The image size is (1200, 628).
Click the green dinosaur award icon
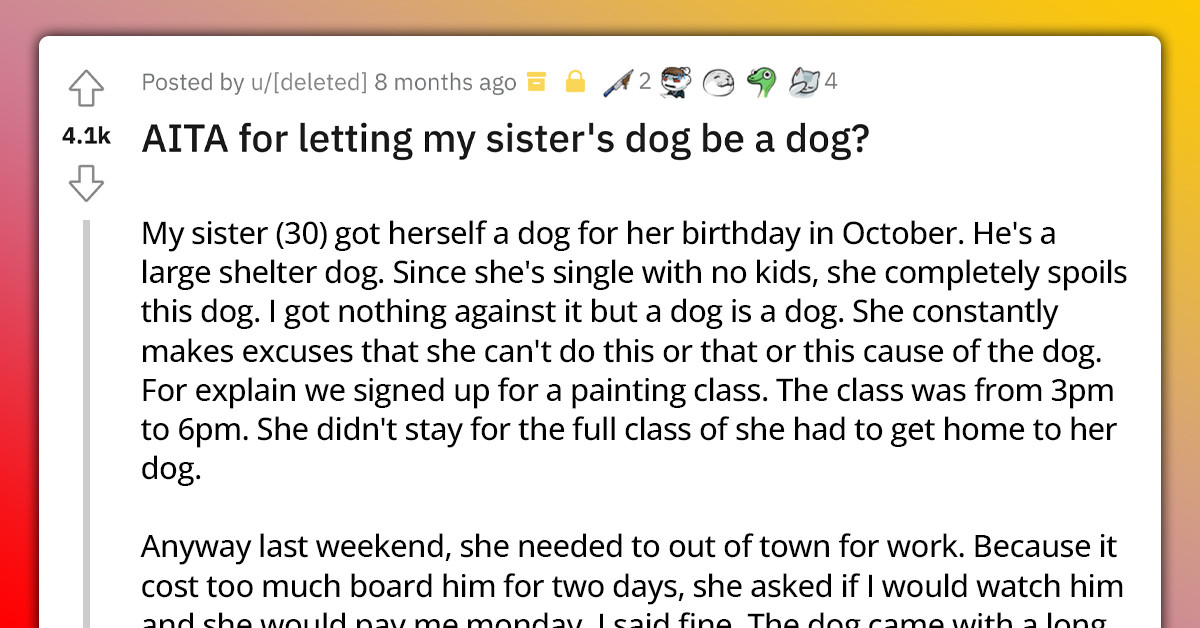[x=762, y=82]
